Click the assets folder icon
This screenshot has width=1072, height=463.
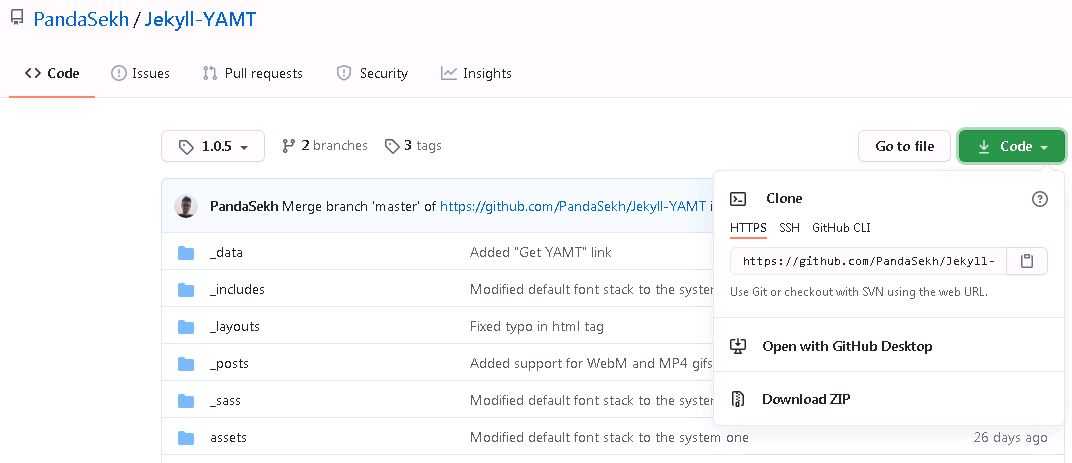(x=186, y=438)
